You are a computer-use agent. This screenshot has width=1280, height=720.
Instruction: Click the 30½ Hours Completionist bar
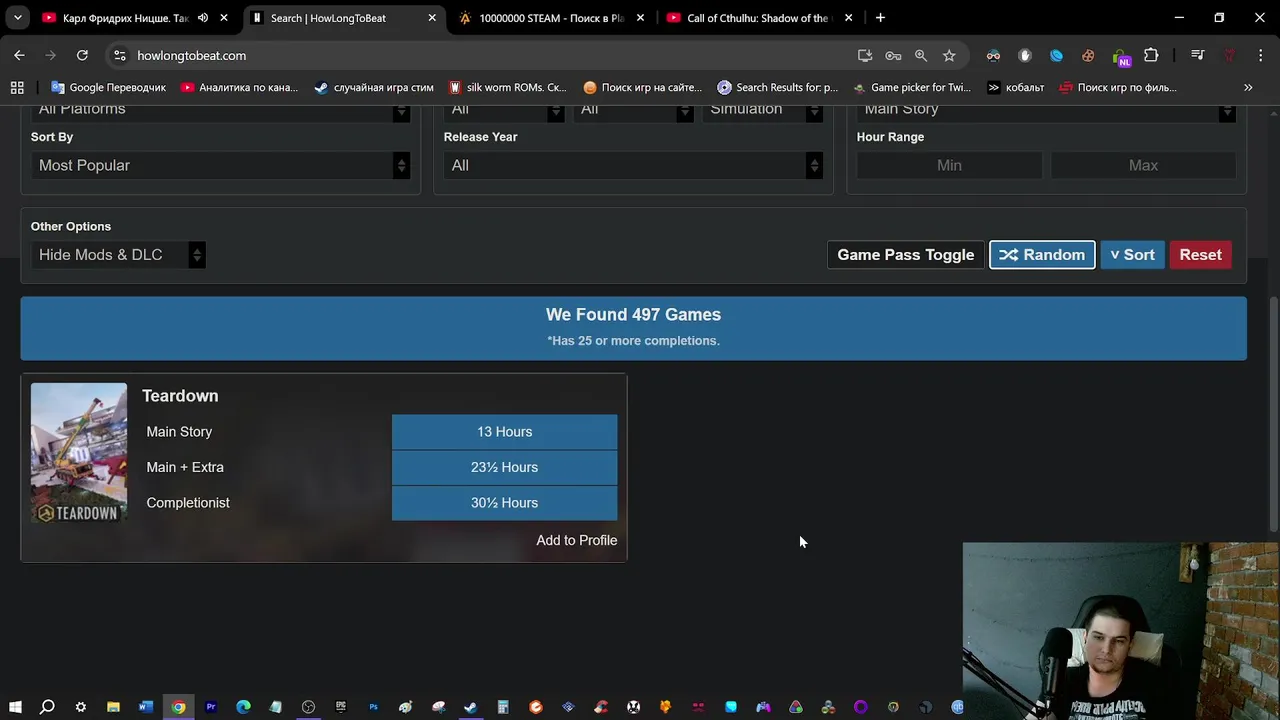(504, 503)
